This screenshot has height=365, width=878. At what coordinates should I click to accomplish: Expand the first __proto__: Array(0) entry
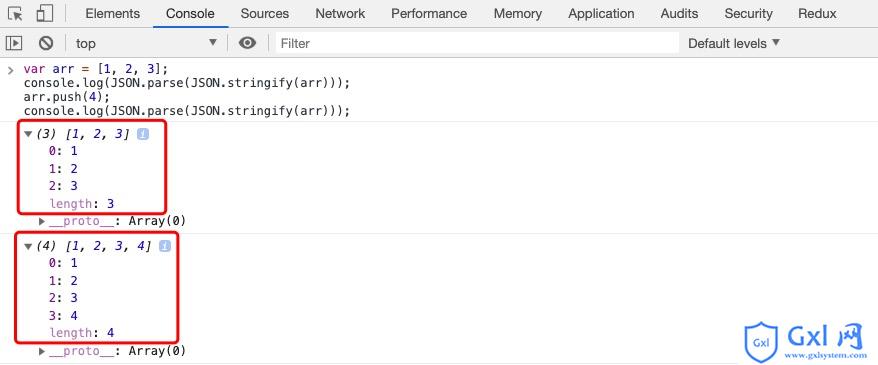click(42, 221)
